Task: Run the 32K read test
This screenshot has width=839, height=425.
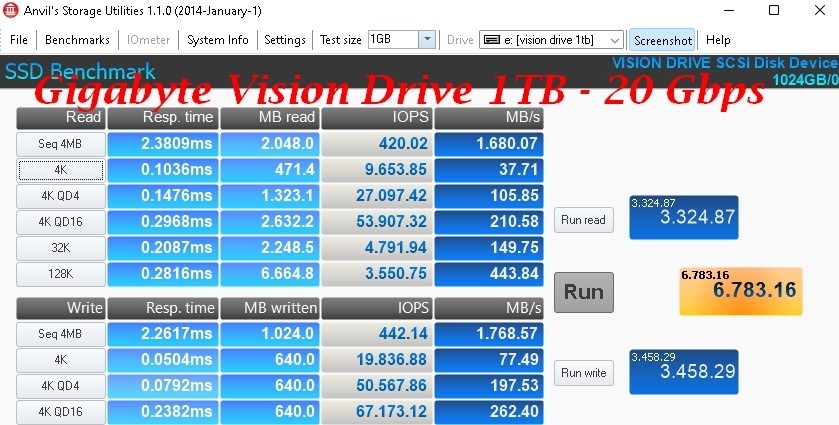Action: click(60, 248)
